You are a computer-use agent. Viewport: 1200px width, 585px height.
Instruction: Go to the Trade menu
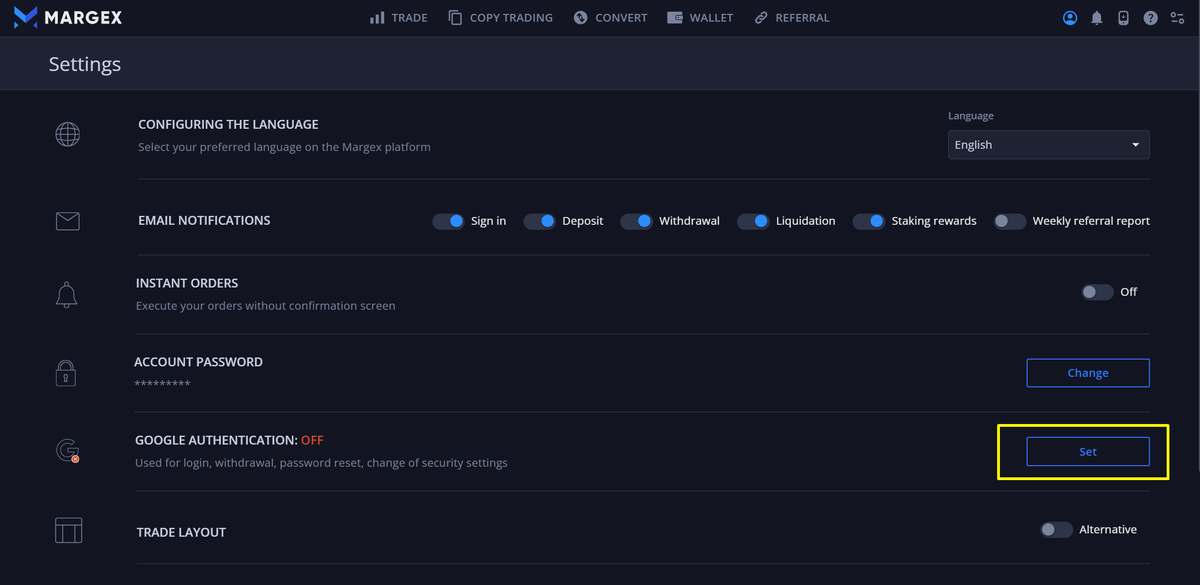point(398,18)
